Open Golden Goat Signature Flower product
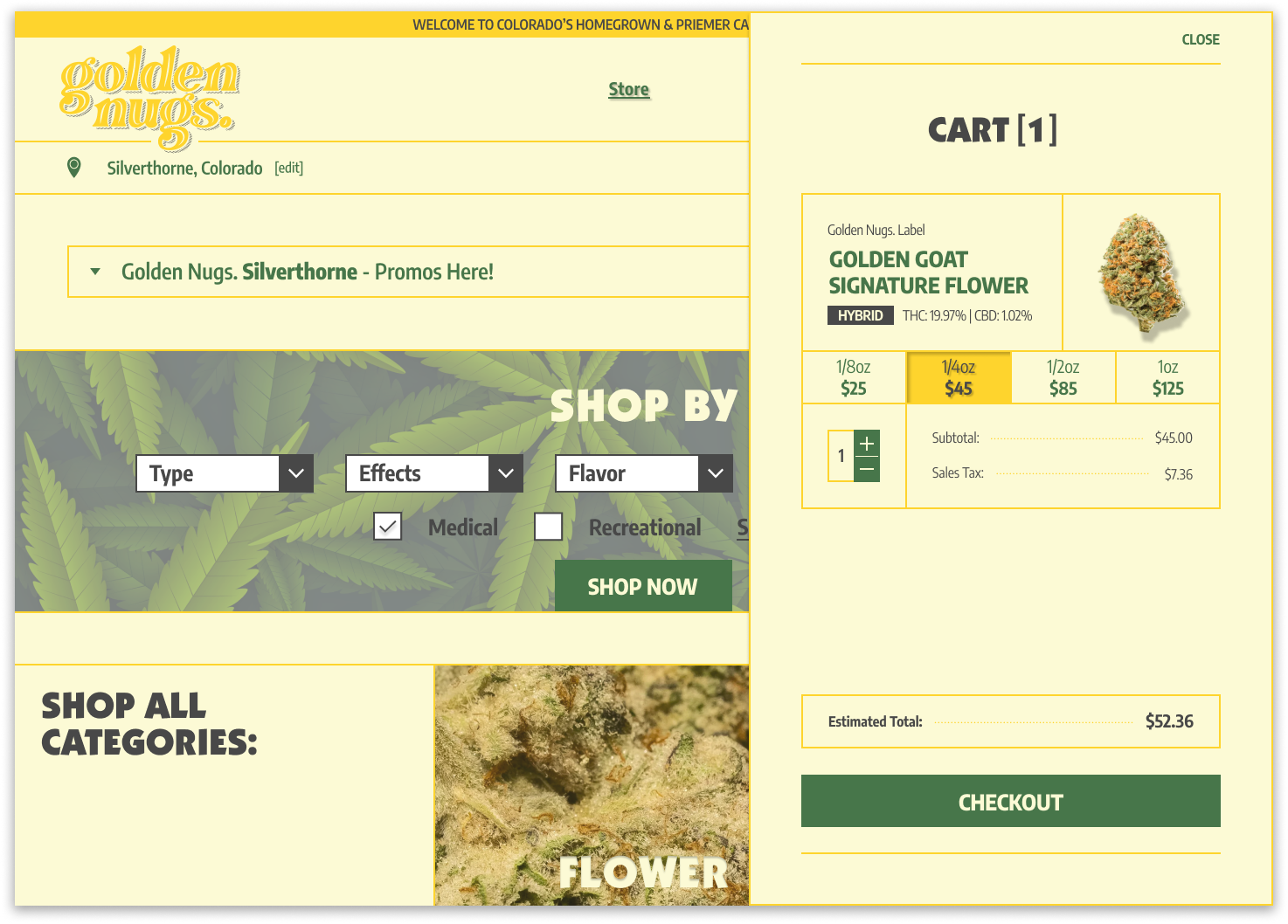Image resolution: width=1288 pixels, height=924 pixels. pyautogui.click(x=929, y=272)
